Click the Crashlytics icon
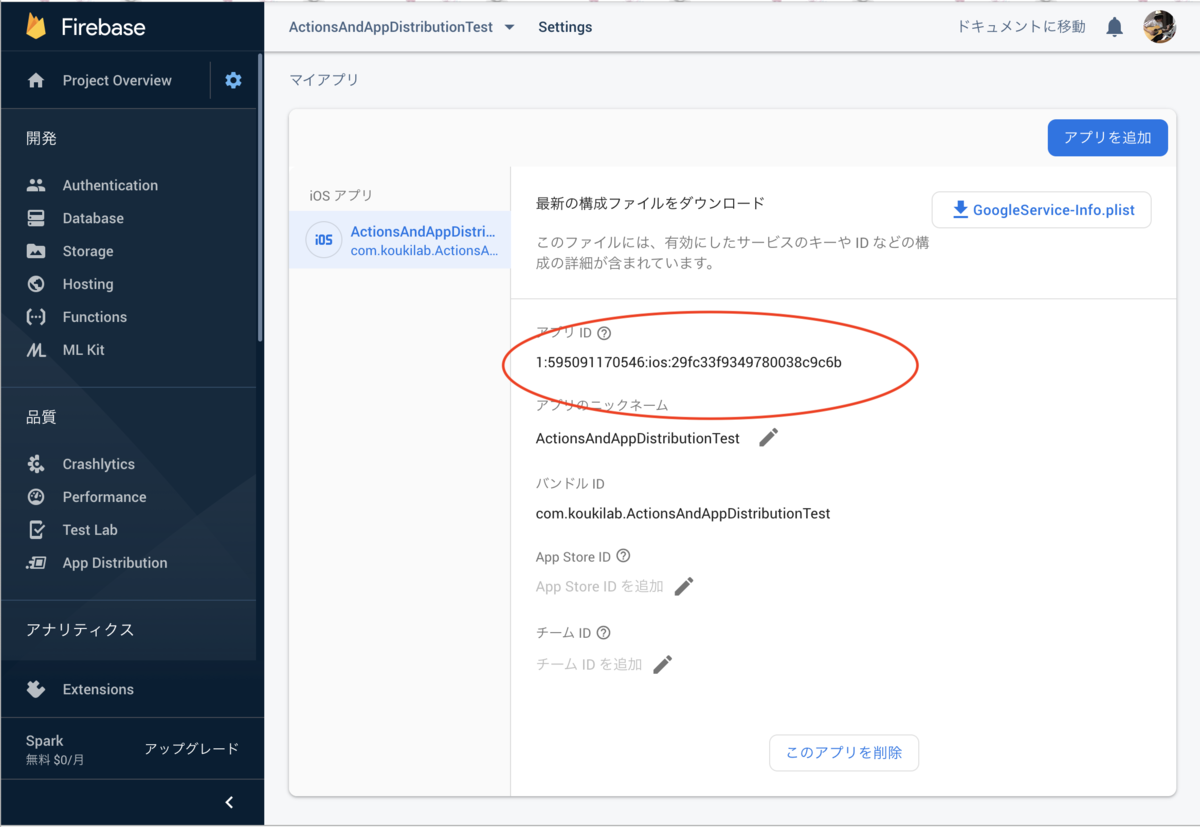This screenshot has width=1200, height=827. coord(36,464)
